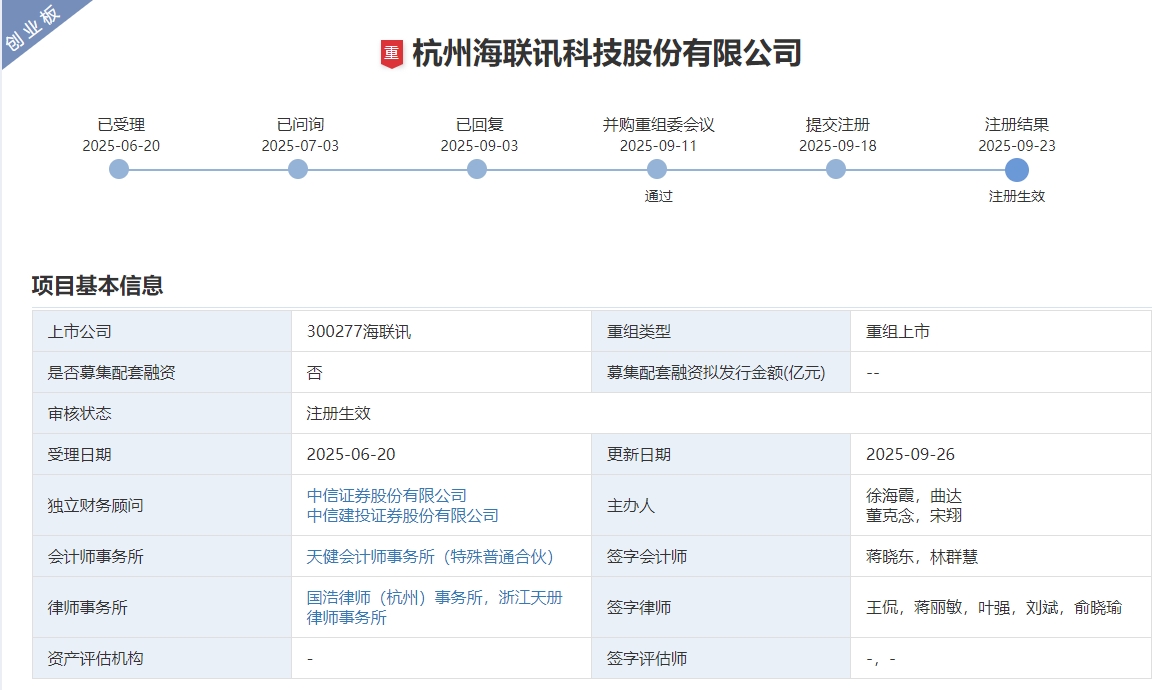The image size is (1175, 690).
Task: Click the 2025-09-26 update date value
Action: tap(910, 454)
